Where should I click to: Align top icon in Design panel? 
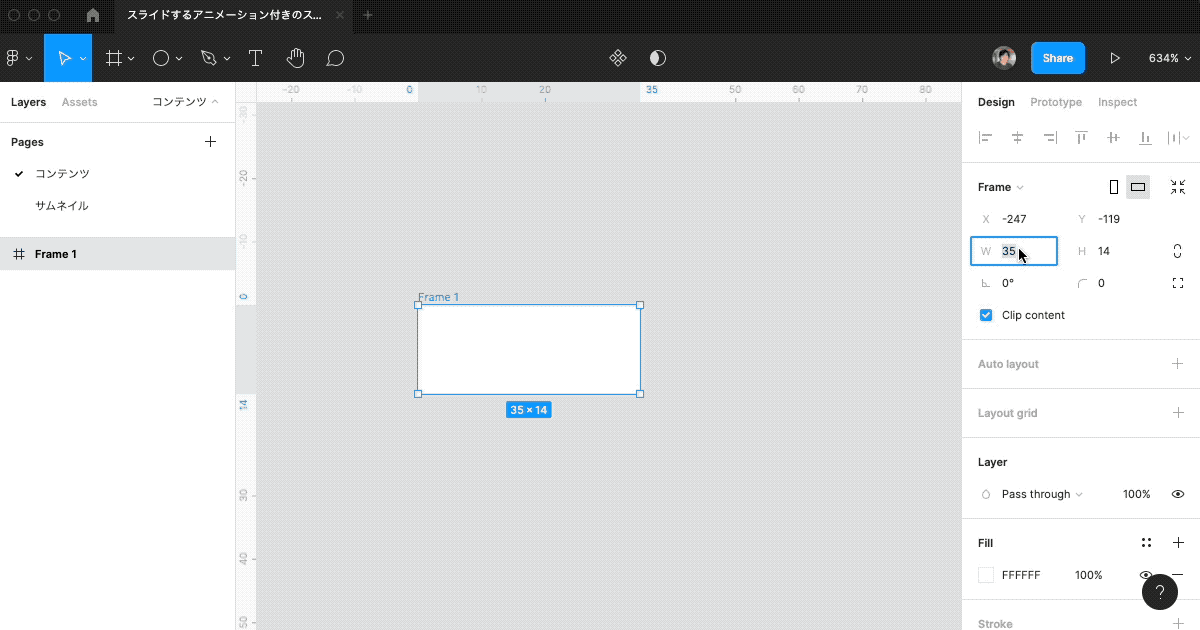pos(1081,138)
